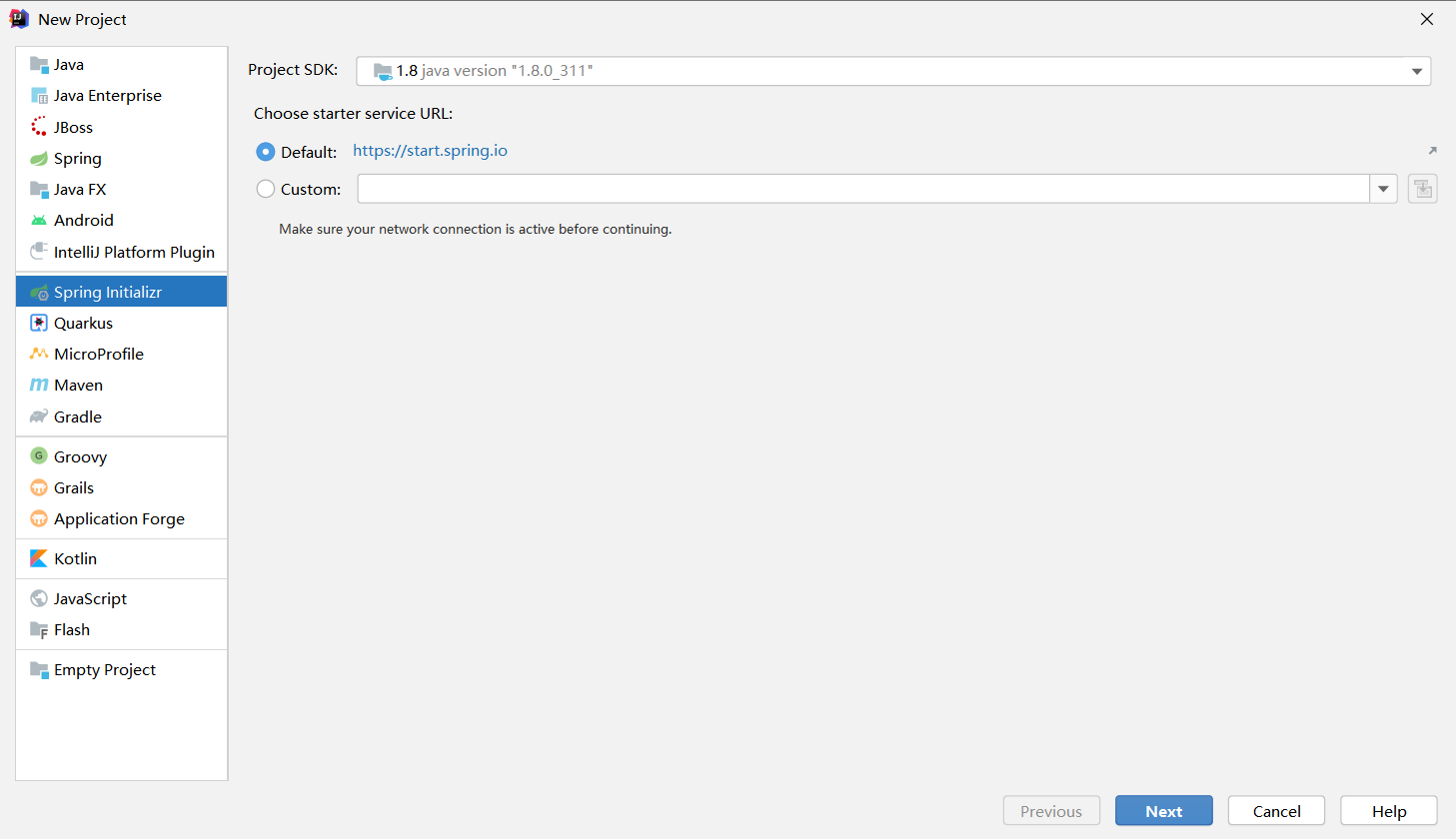Click the MicroProfile icon
Image resolution: width=1456 pixels, height=839 pixels.
click(39, 354)
